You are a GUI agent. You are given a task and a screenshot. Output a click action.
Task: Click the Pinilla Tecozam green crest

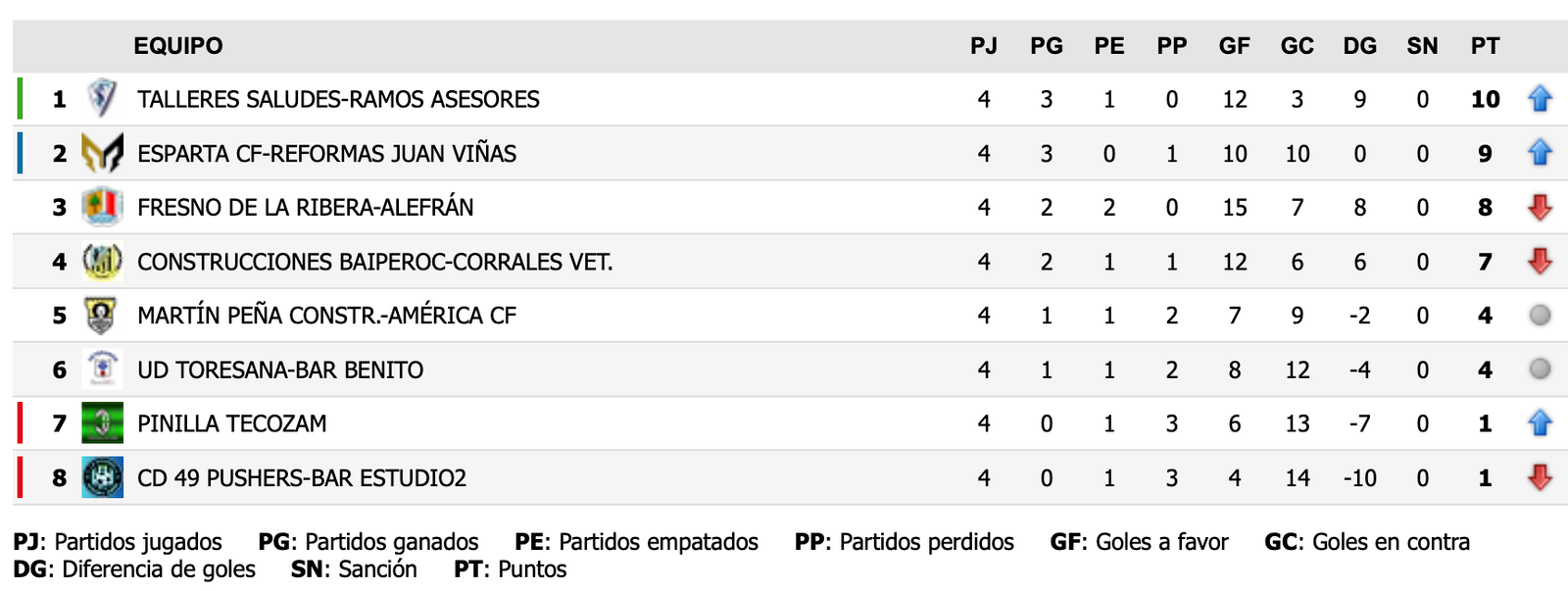(102, 423)
